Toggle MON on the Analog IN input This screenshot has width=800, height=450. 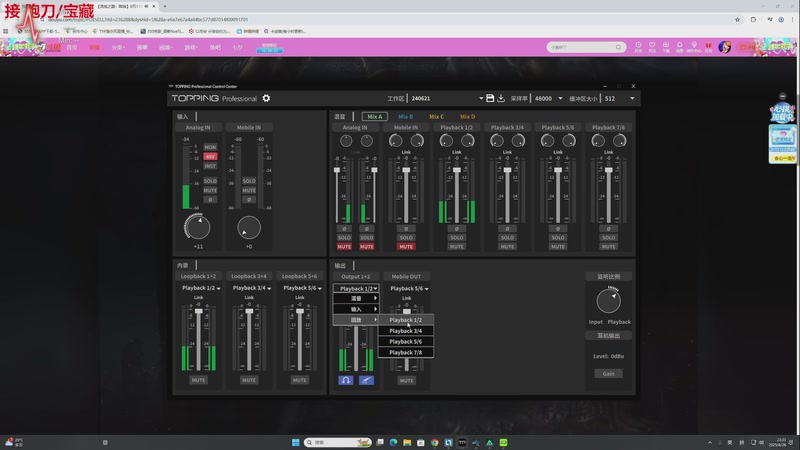coord(210,147)
